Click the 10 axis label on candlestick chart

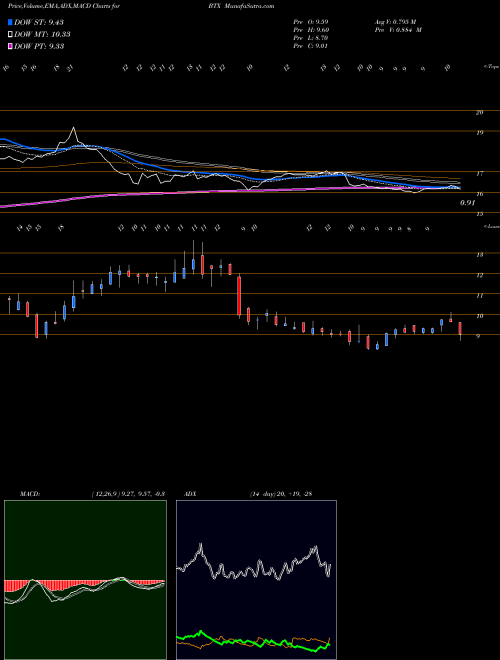coord(479,316)
